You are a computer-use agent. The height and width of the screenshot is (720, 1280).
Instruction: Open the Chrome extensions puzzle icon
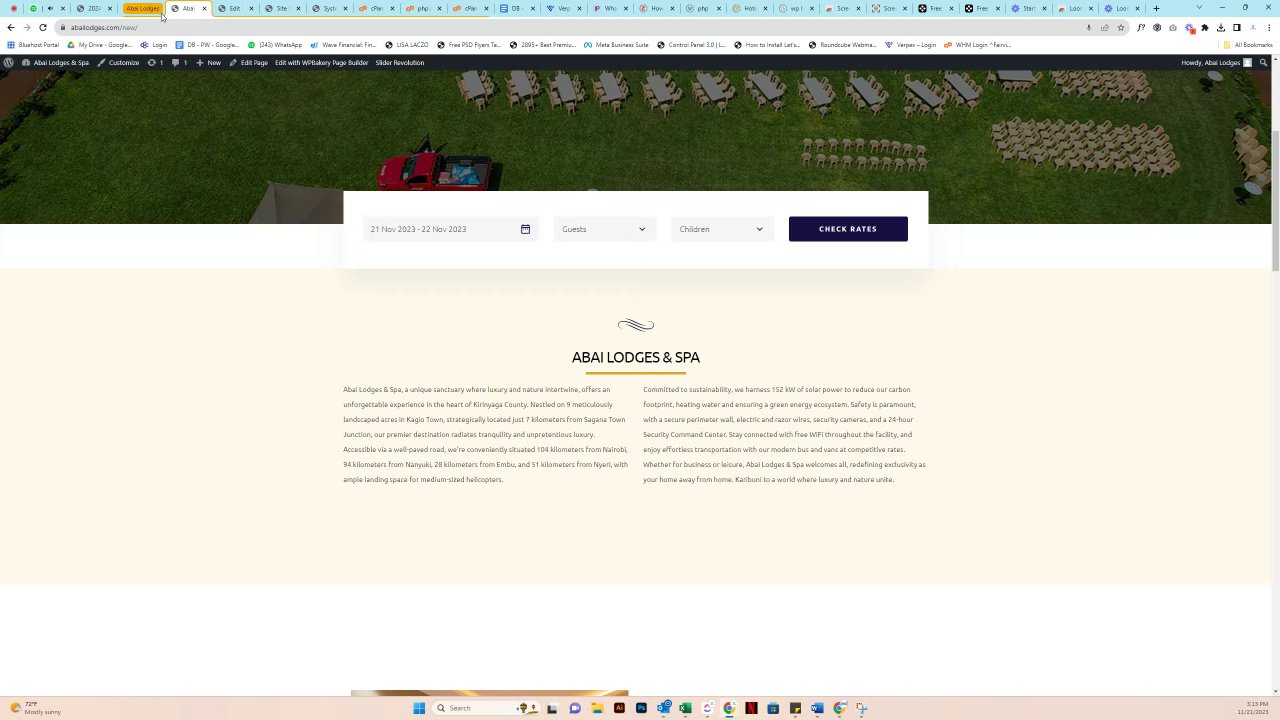pos(1205,27)
